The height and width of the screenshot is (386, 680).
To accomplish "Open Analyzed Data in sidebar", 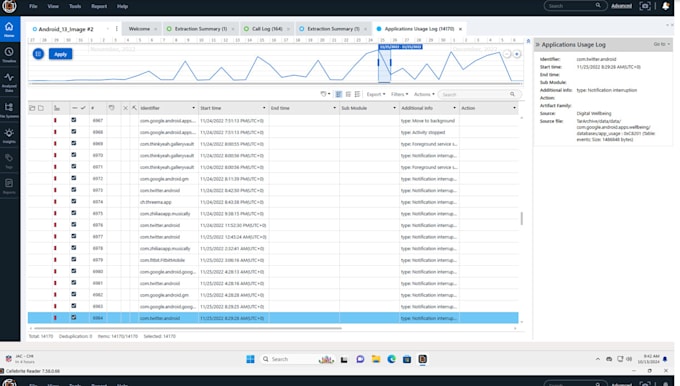I will click(9, 81).
